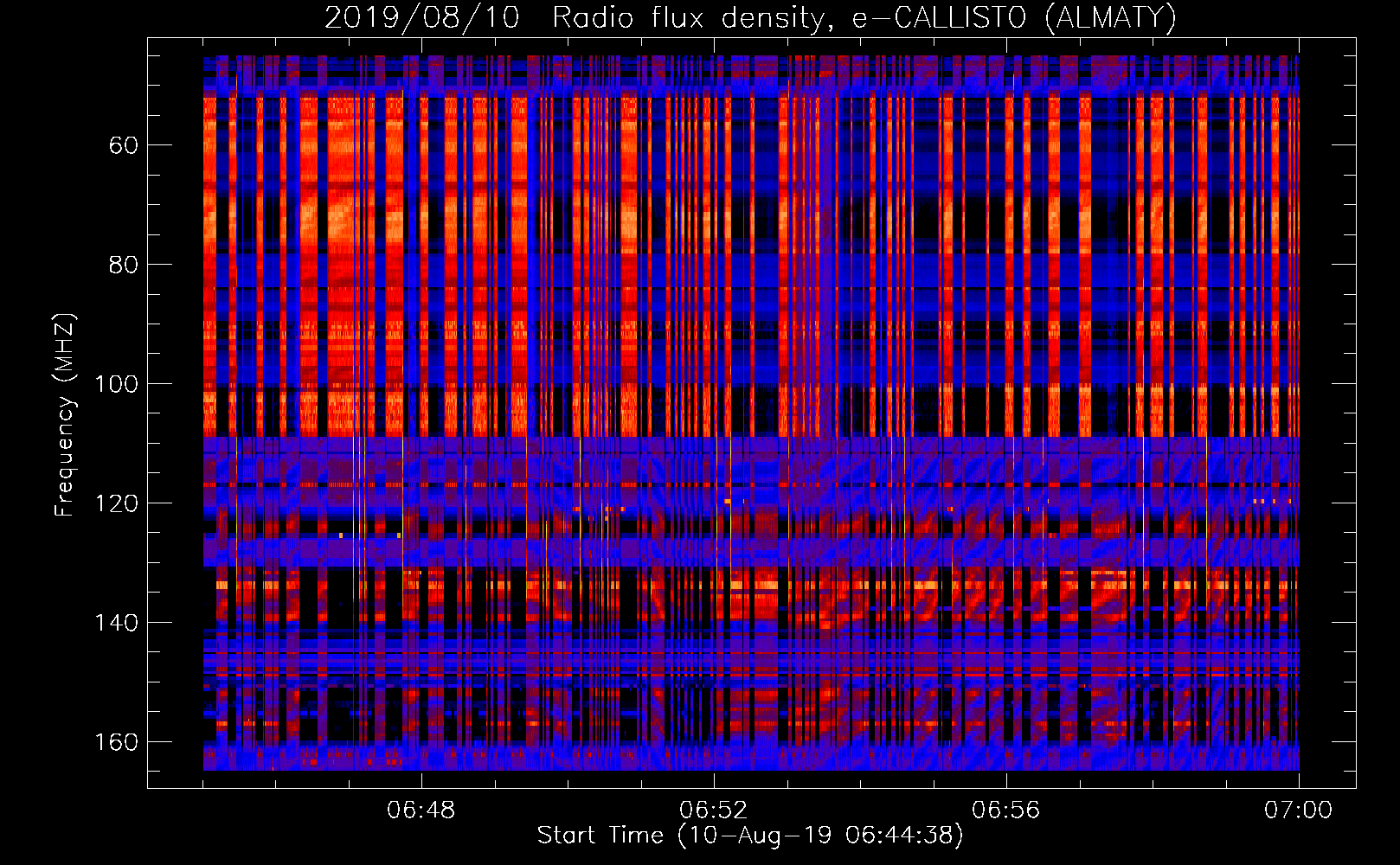
Task: Click the 100 frequency tick label
Action: 116,384
